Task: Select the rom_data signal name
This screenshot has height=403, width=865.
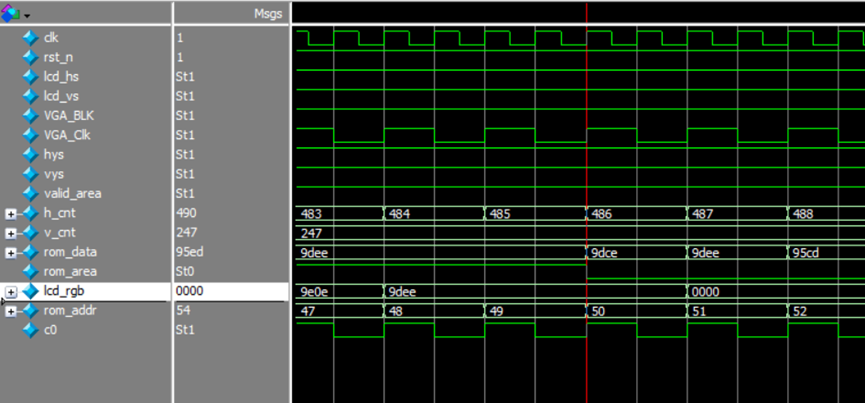Action: [70, 252]
